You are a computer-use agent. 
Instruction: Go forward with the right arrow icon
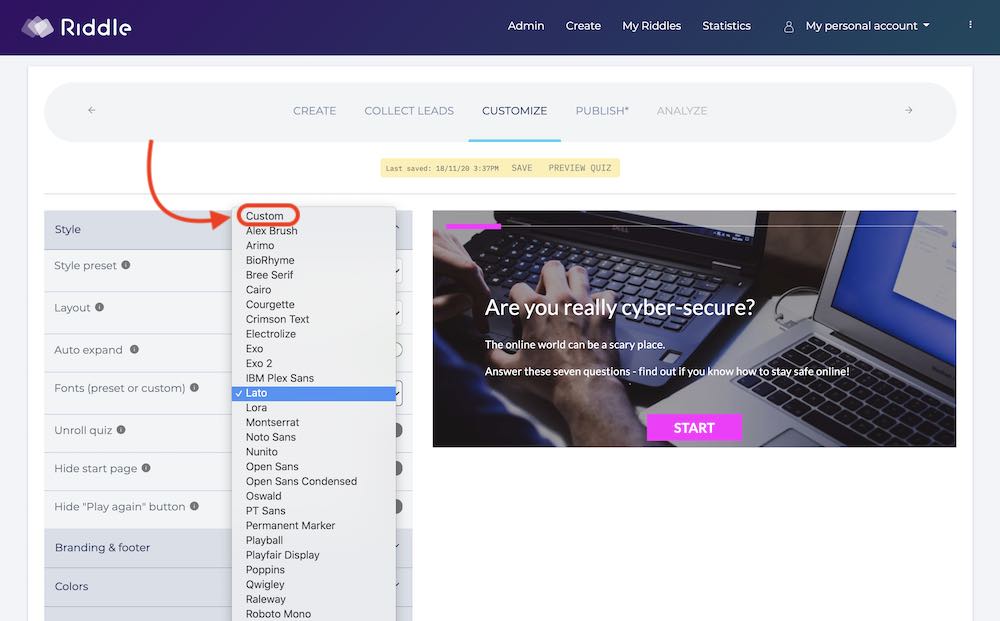coord(908,110)
